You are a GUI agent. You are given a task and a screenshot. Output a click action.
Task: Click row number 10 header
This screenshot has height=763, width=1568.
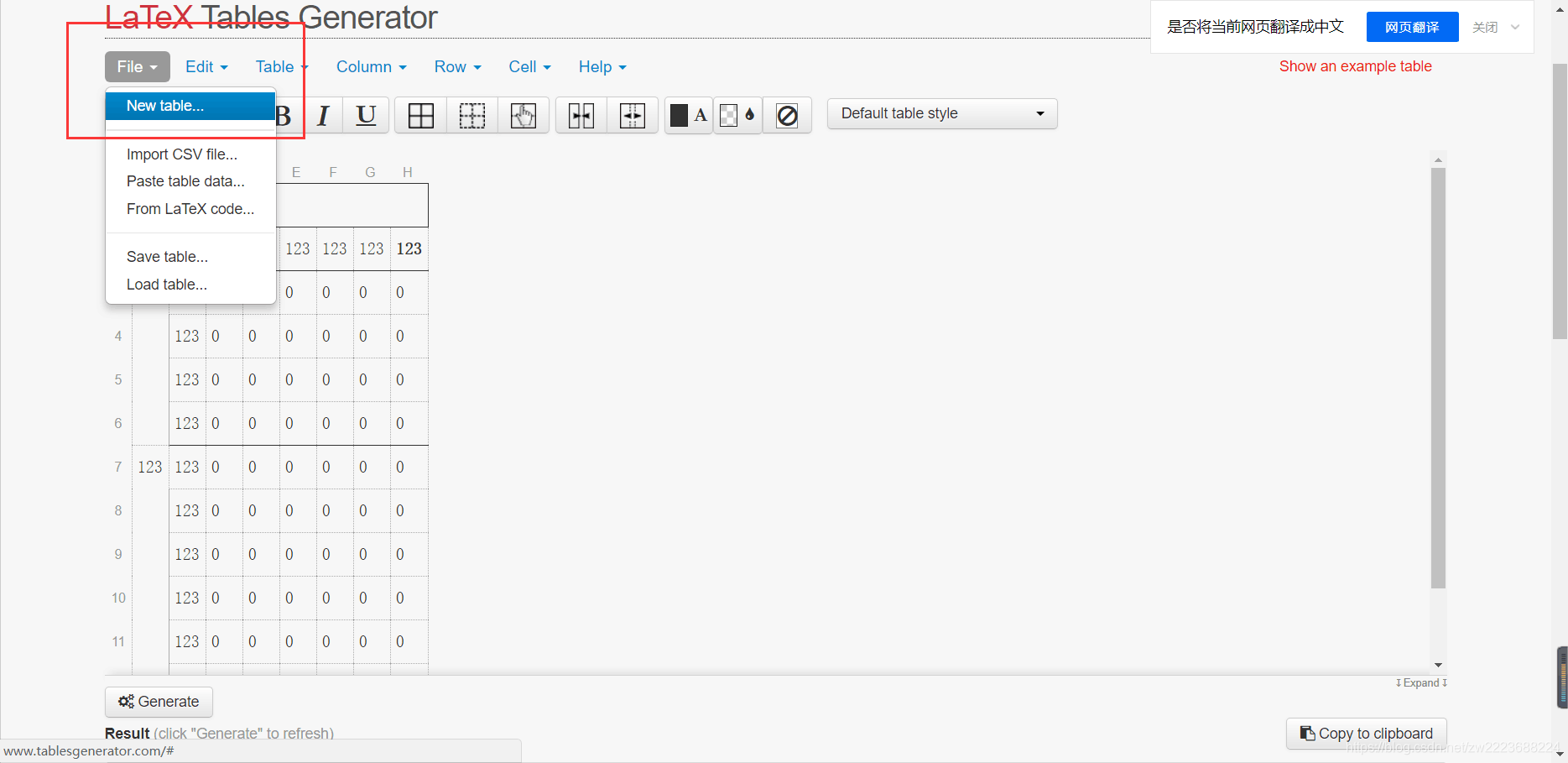point(118,598)
